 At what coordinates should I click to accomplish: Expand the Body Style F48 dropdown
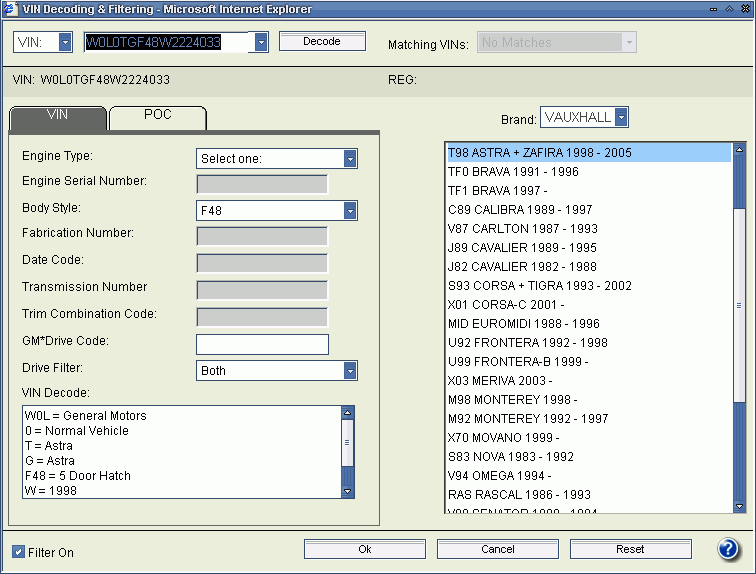click(350, 211)
